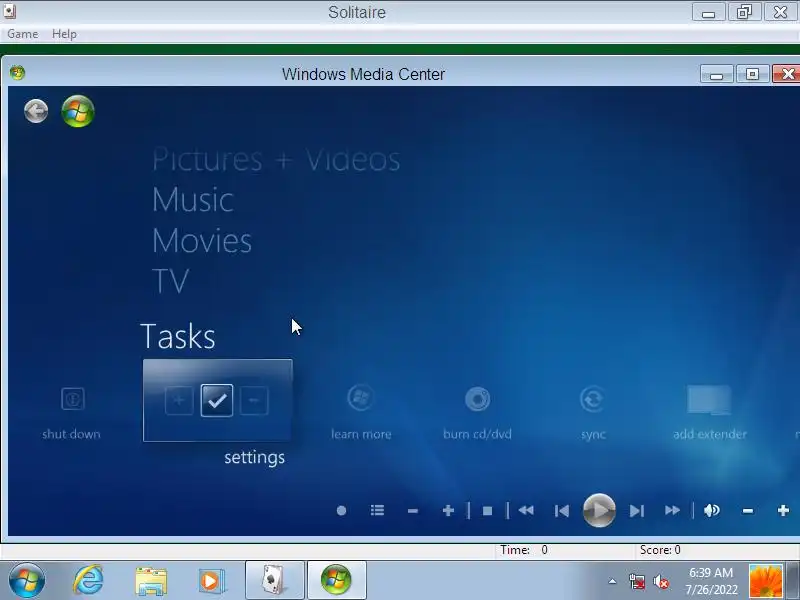Switch to Solitaire on the taskbar
The image size is (800, 600).
coord(275,580)
